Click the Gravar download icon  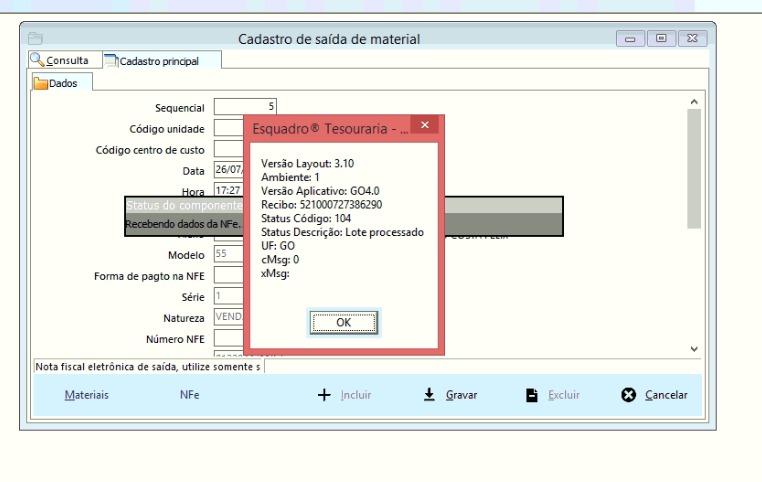[x=429, y=395]
